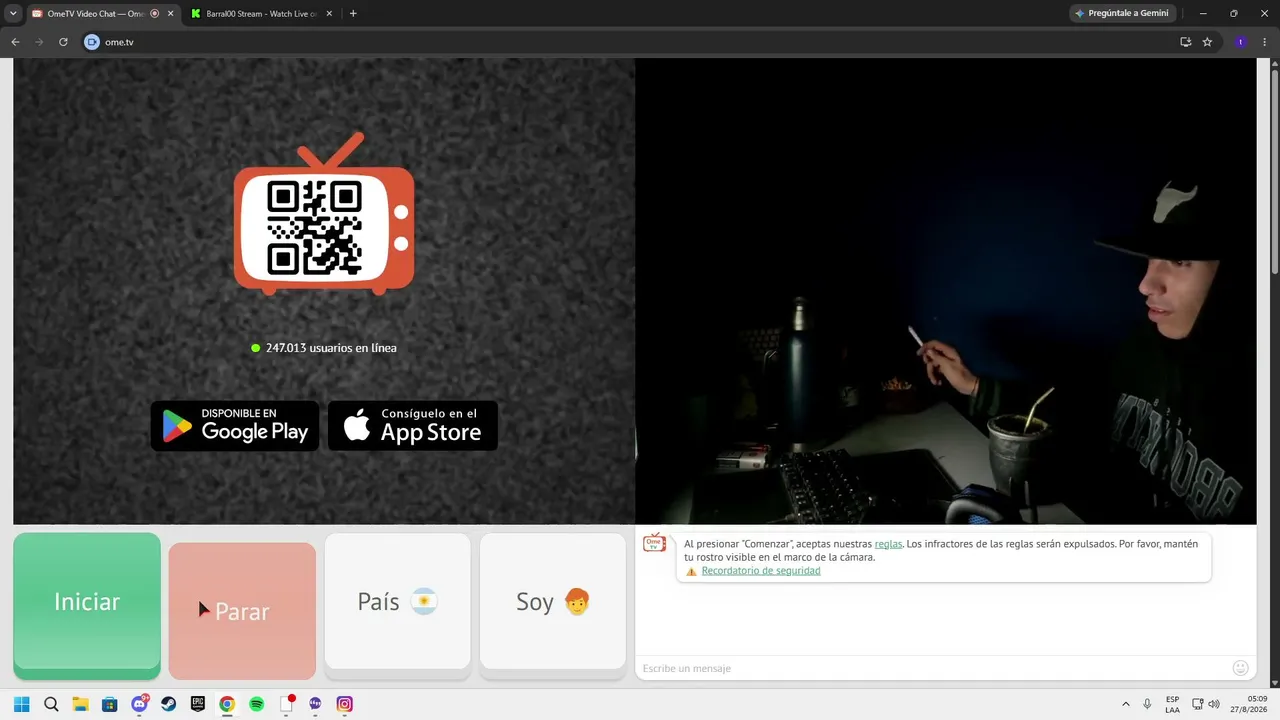The height and width of the screenshot is (720, 1280).
Task: Open Epic Games Launcher from the taskbar
Action: pyautogui.click(x=198, y=704)
